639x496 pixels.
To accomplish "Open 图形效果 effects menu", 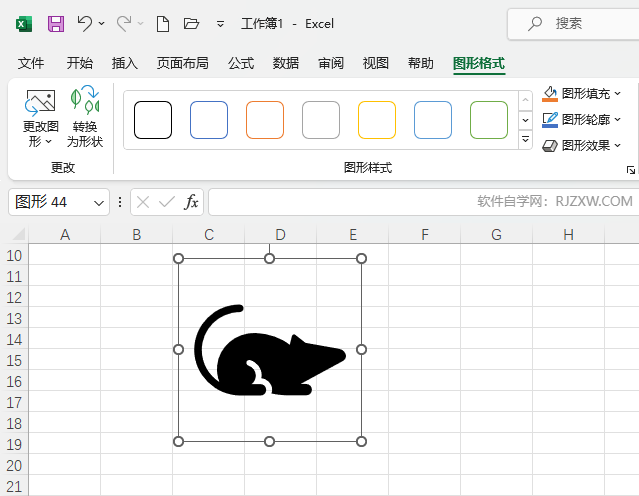I will click(x=582, y=145).
